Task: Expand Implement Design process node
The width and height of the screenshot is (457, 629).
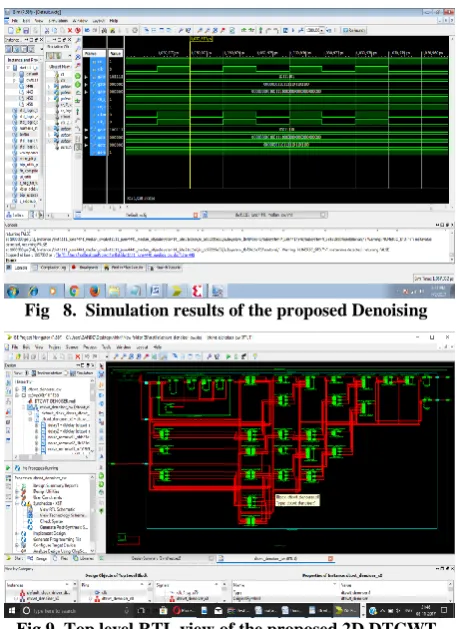Action: 17,534
